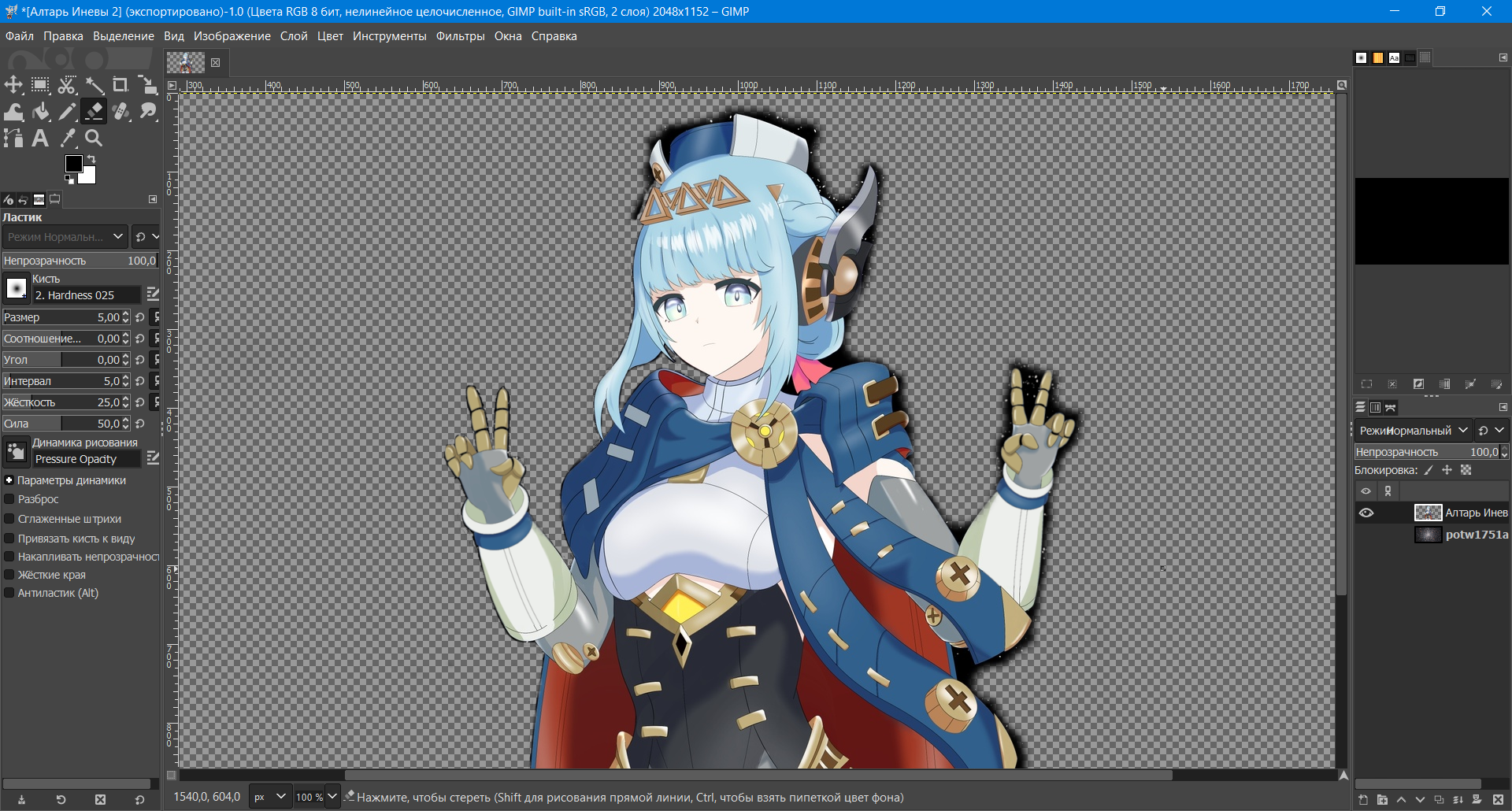Restore tool preset from the options footer
Screen dimensions: 1512x811
coord(61,799)
